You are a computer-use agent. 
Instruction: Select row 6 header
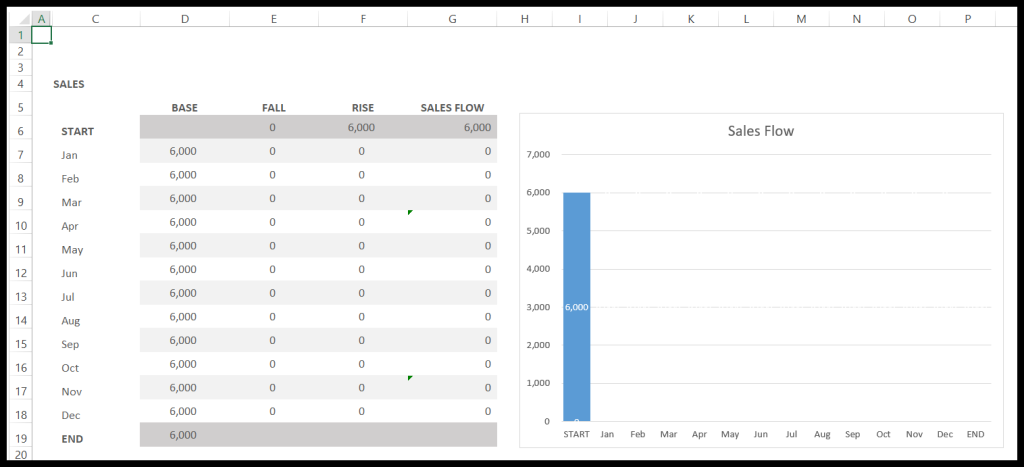tap(19, 131)
